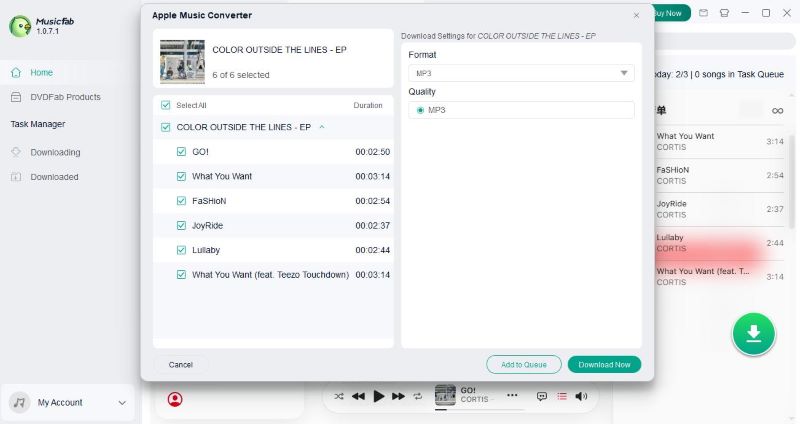Open the three-dot more options in player
Viewport: 800px width, 424px height.
(x=512, y=395)
